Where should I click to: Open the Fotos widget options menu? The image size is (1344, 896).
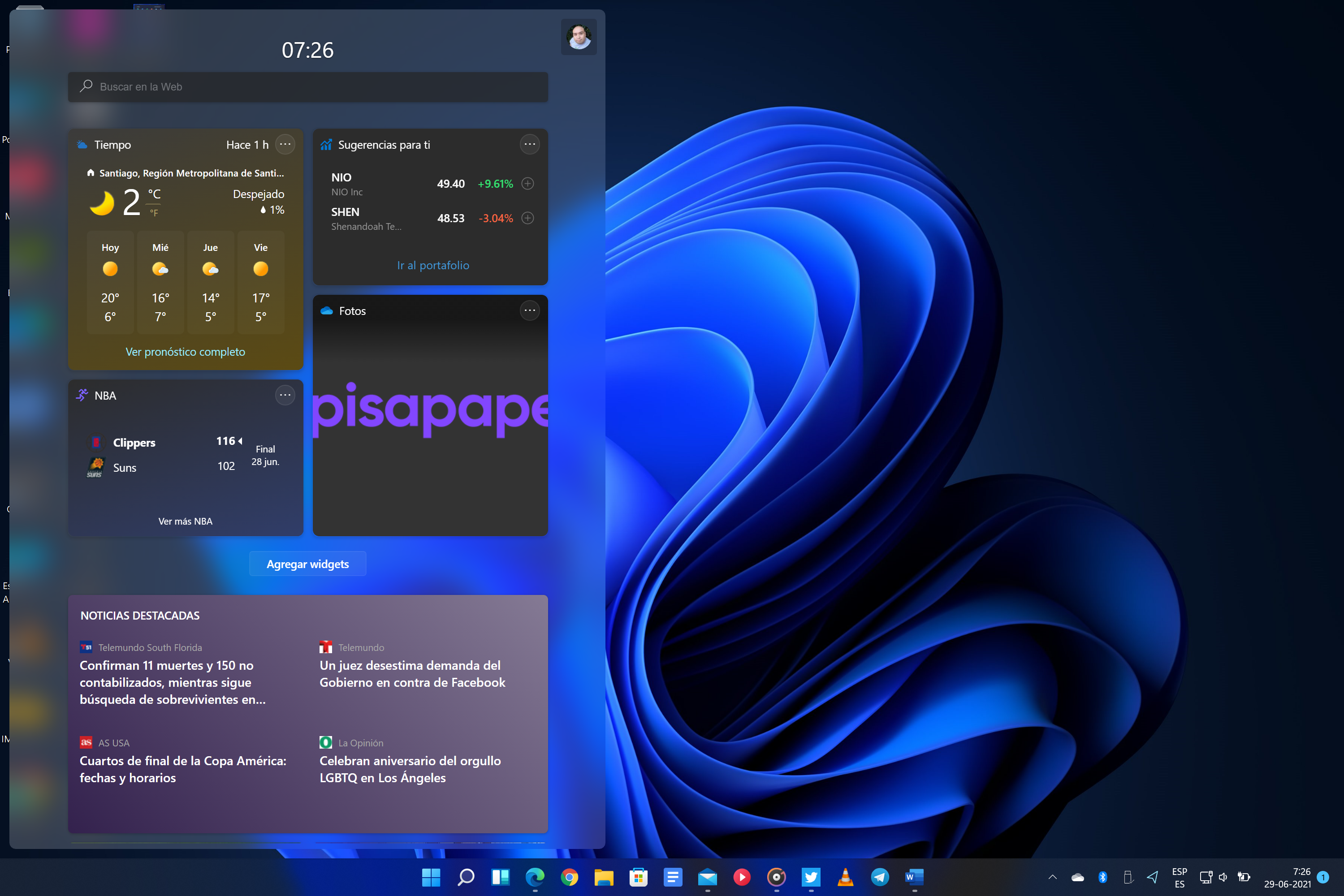[529, 310]
